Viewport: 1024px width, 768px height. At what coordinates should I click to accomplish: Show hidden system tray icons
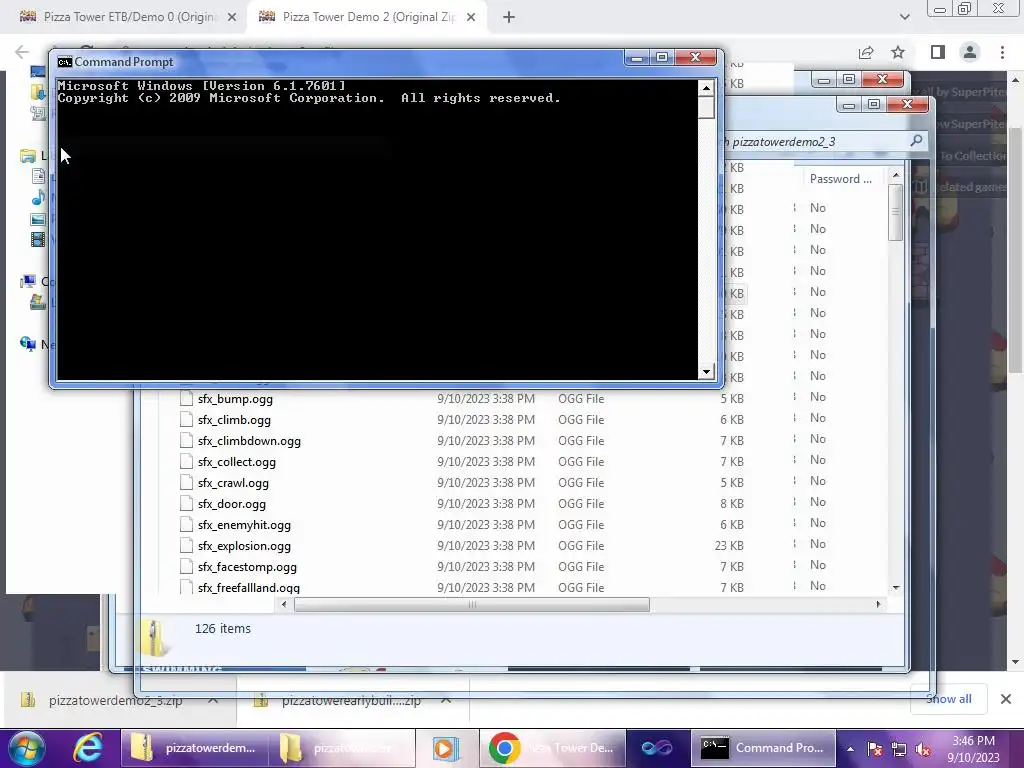pos(850,749)
